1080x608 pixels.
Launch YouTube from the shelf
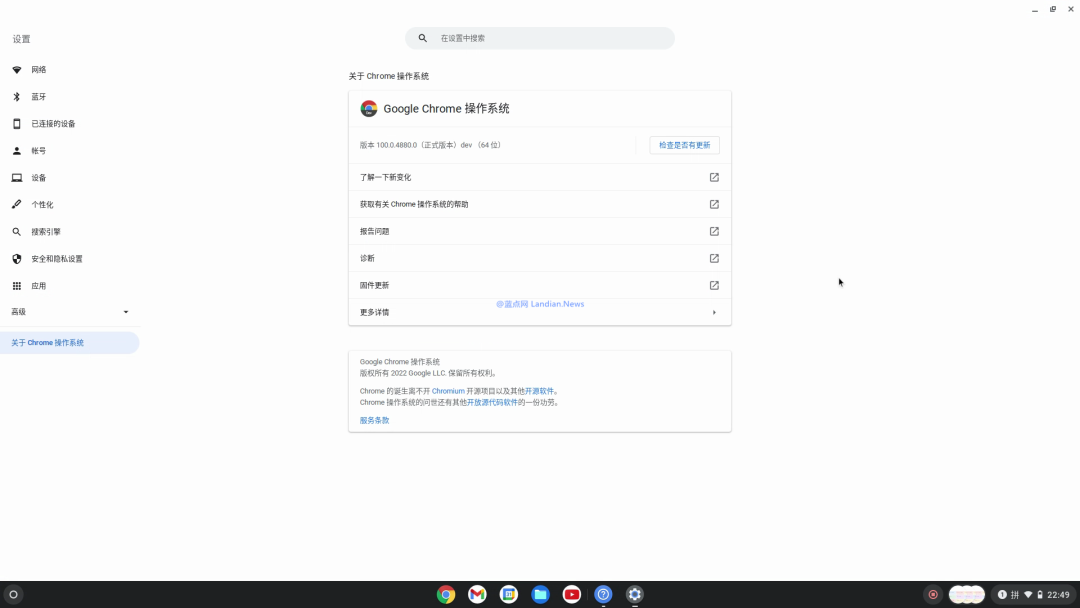point(571,593)
